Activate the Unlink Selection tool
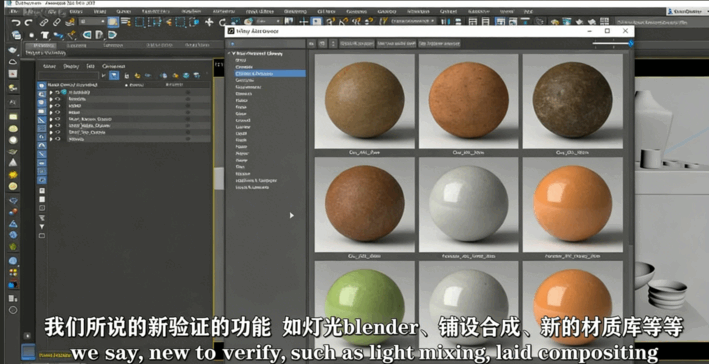The width and height of the screenshot is (709, 364). click(x=56, y=22)
